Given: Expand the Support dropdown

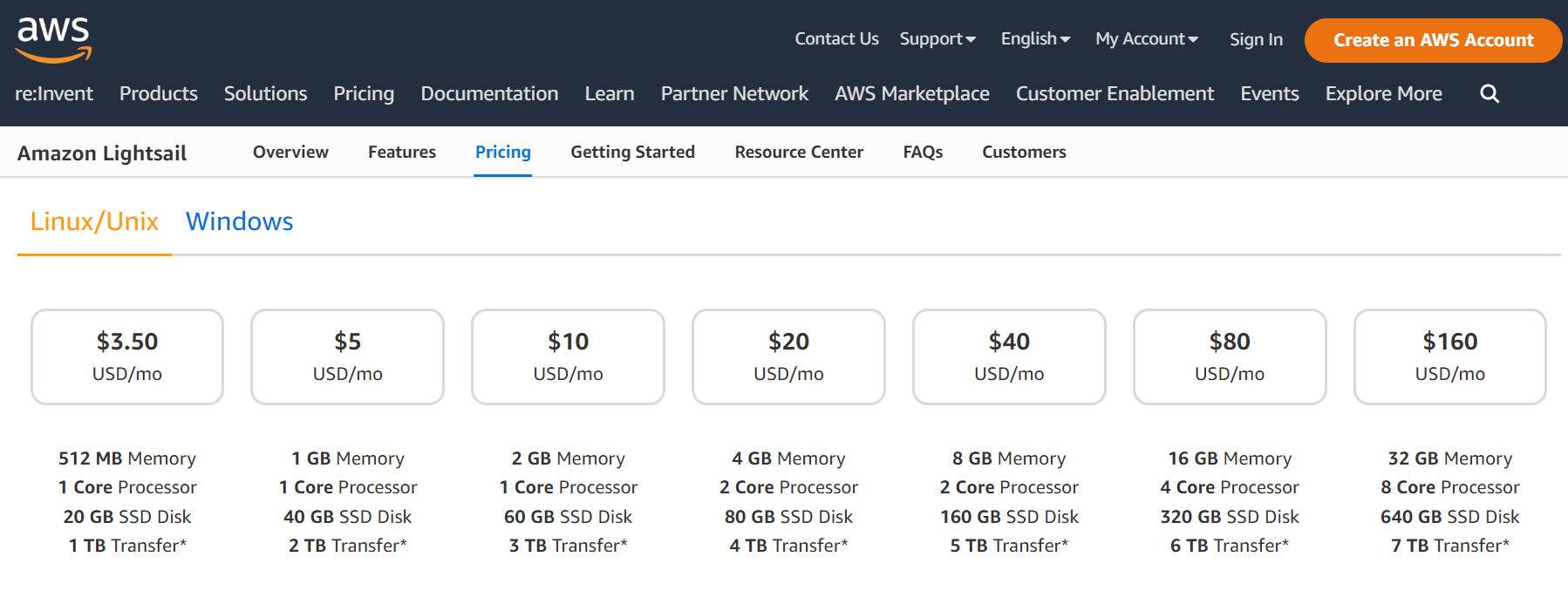Looking at the screenshot, I should 937,39.
